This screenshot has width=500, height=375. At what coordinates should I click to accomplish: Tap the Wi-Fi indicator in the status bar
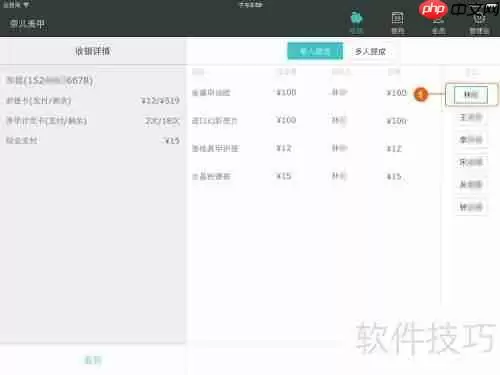[x=26, y=5]
